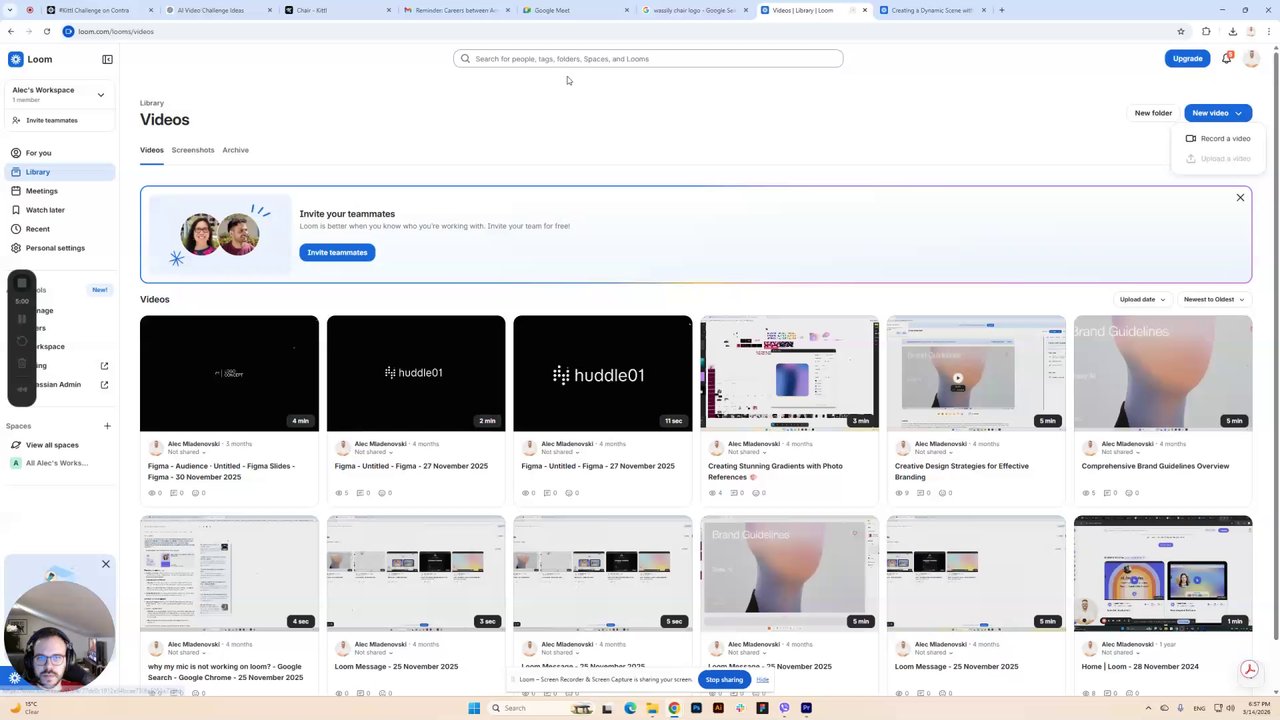
Task: Restart recording from the recording toolbar
Action: coord(22,341)
